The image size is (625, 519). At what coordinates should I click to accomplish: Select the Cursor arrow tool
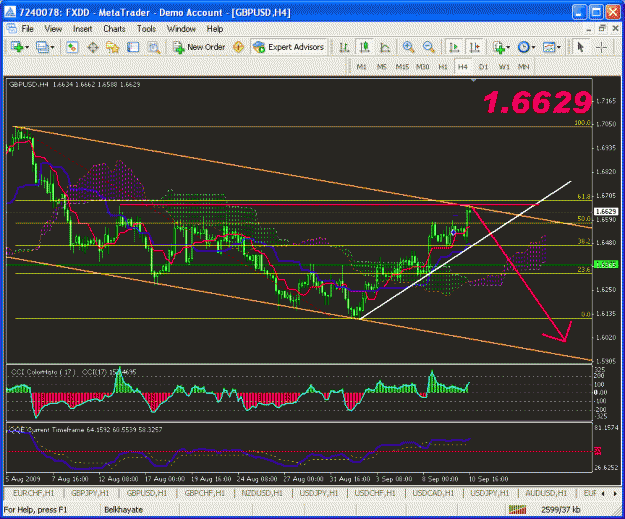coord(580,47)
